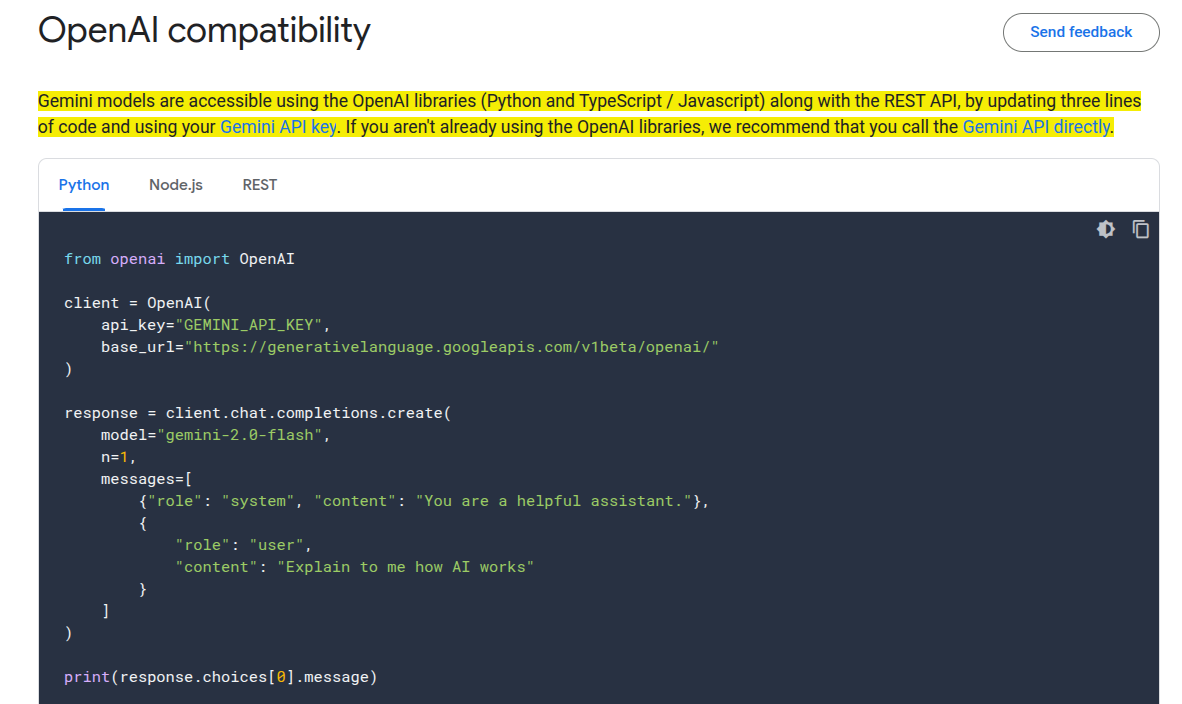
Task: Open the Gemini API directly link
Action: (x=1037, y=127)
